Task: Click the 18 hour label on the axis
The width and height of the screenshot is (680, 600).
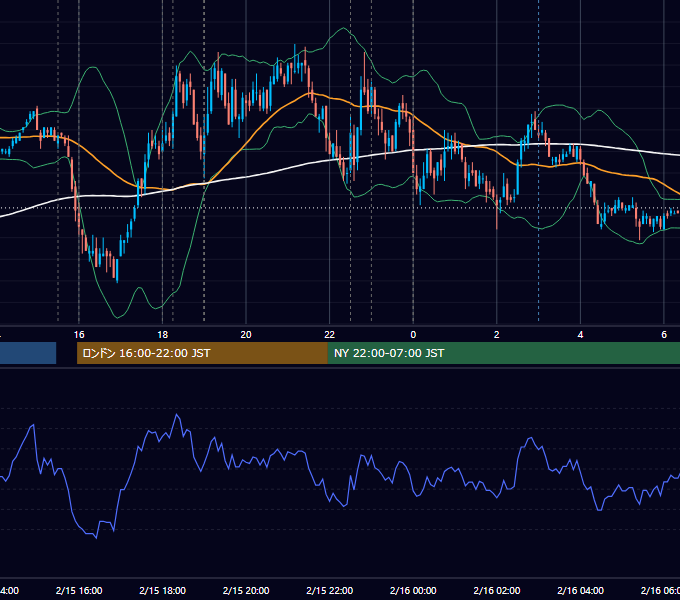Action: coord(162,334)
